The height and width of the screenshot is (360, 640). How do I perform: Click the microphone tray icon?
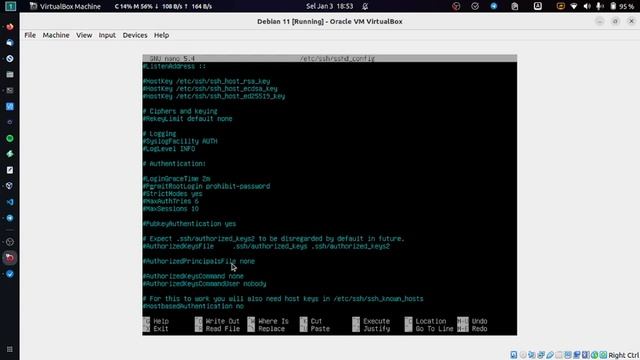[x=600, y=6]
